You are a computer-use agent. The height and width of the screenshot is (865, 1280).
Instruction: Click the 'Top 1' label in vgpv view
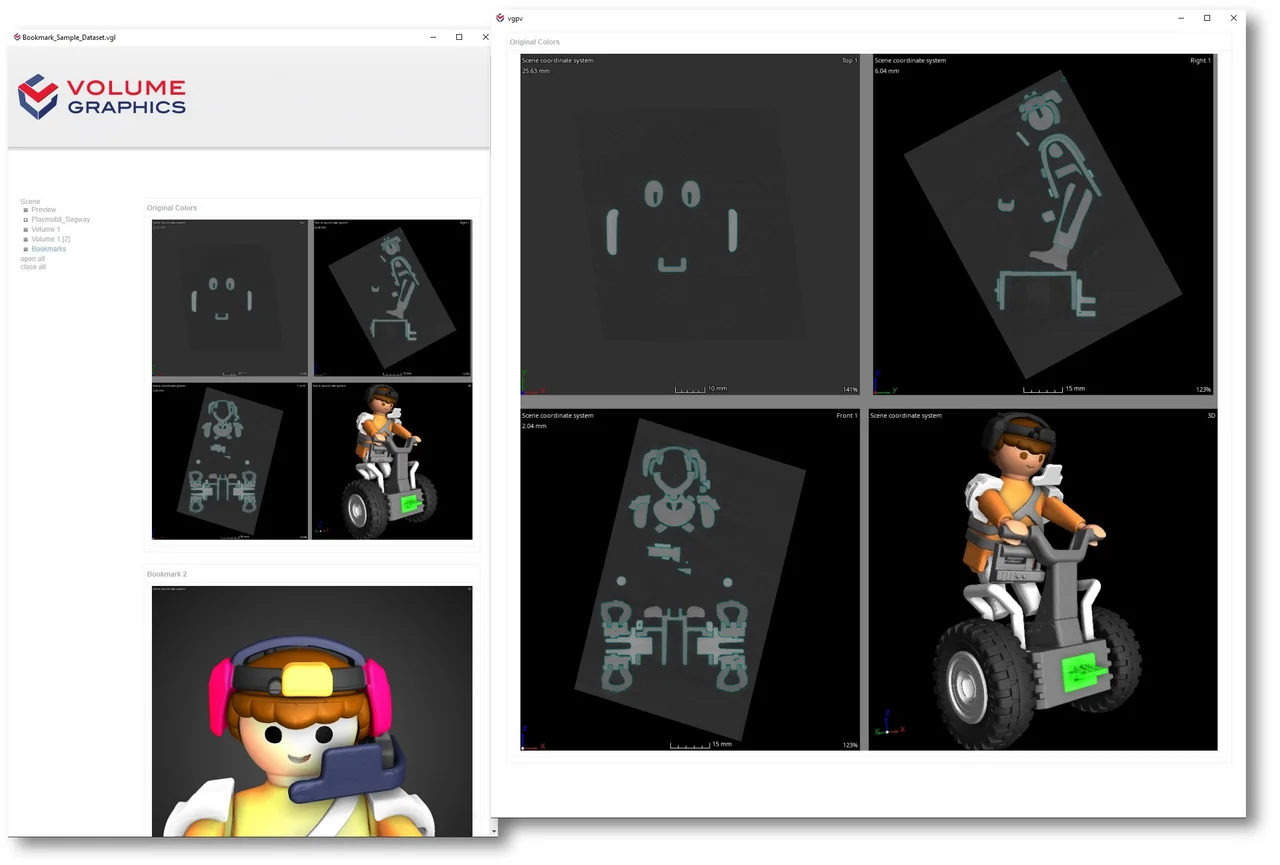(849, 60)
